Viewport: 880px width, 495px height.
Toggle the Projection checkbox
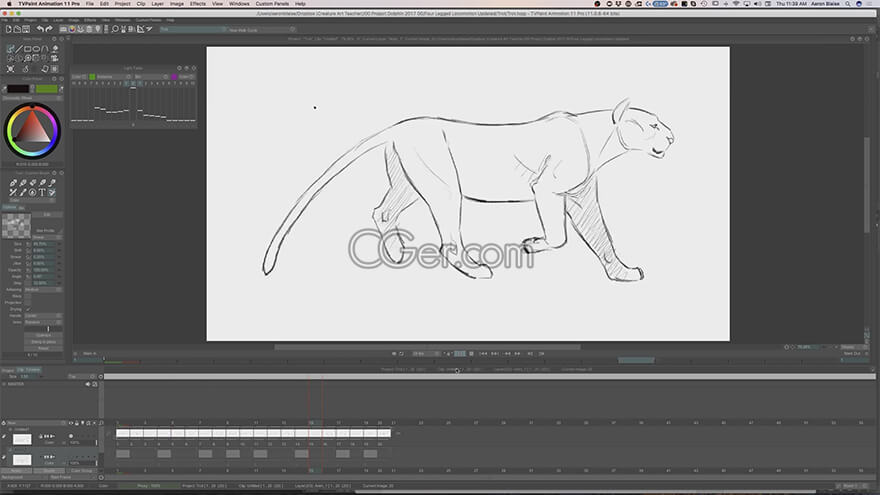(x=28, y=302)
